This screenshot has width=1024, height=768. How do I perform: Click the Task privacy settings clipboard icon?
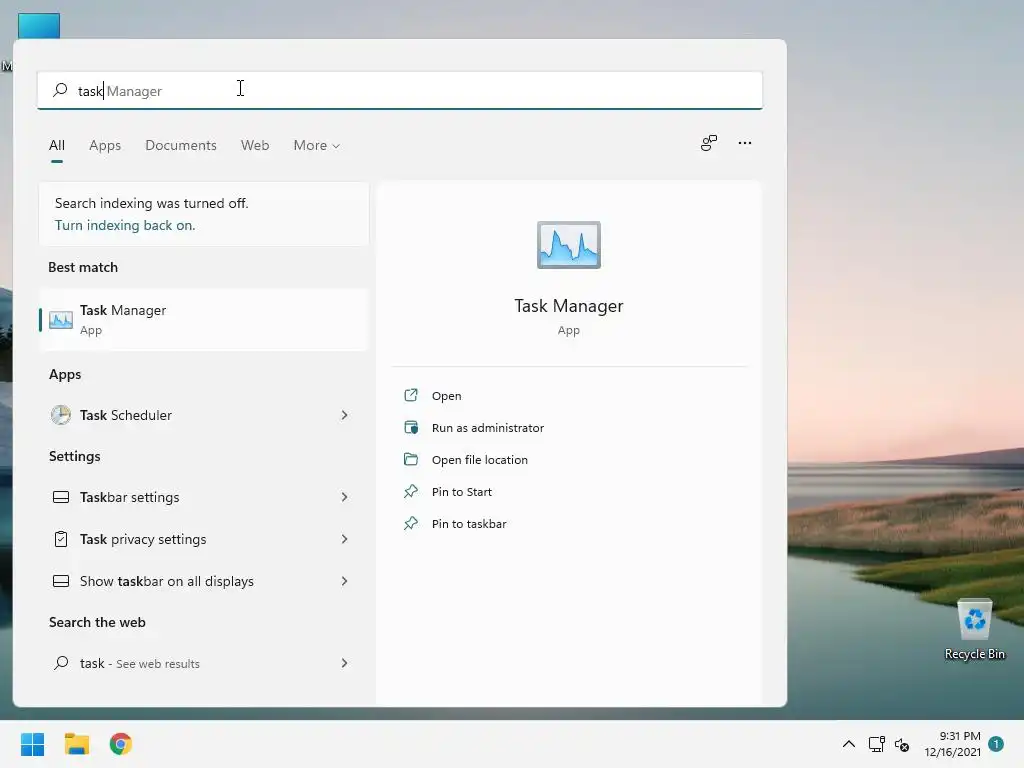click(x=61, y=539)
